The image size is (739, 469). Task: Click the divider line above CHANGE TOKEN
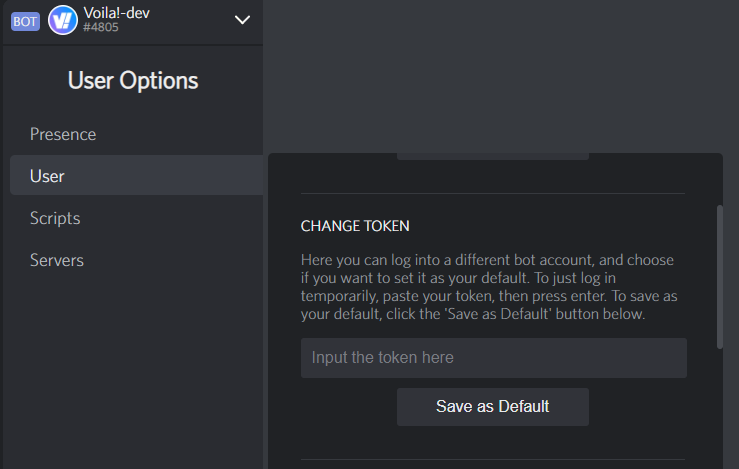[493, 193]
